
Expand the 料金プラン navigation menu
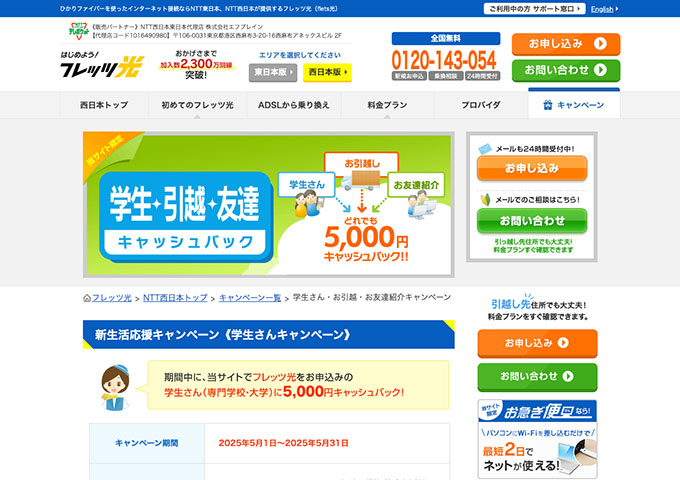pyautogui.click(x=387, y=105)
